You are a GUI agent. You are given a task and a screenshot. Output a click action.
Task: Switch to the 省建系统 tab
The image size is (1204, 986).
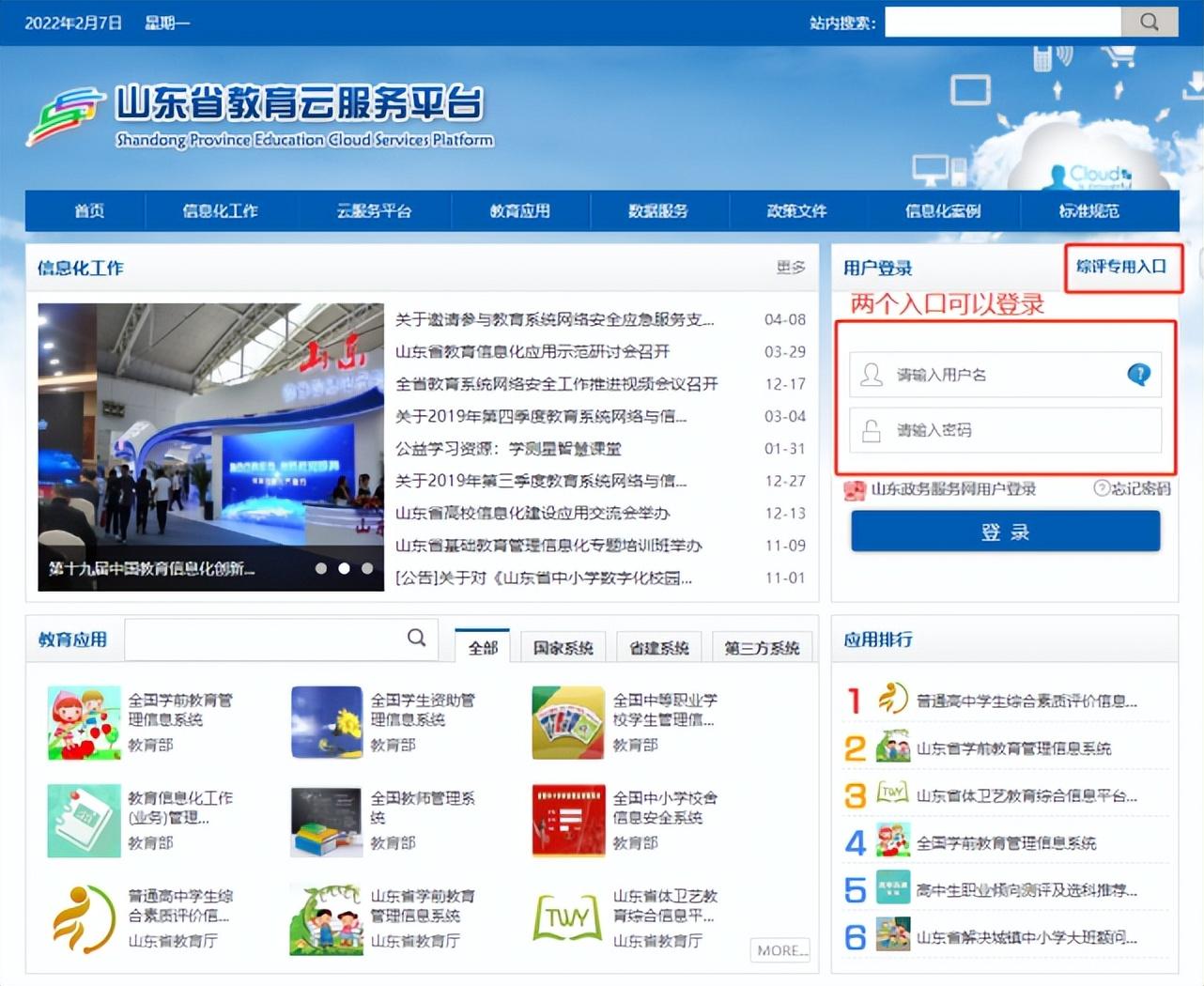(659, 647)
